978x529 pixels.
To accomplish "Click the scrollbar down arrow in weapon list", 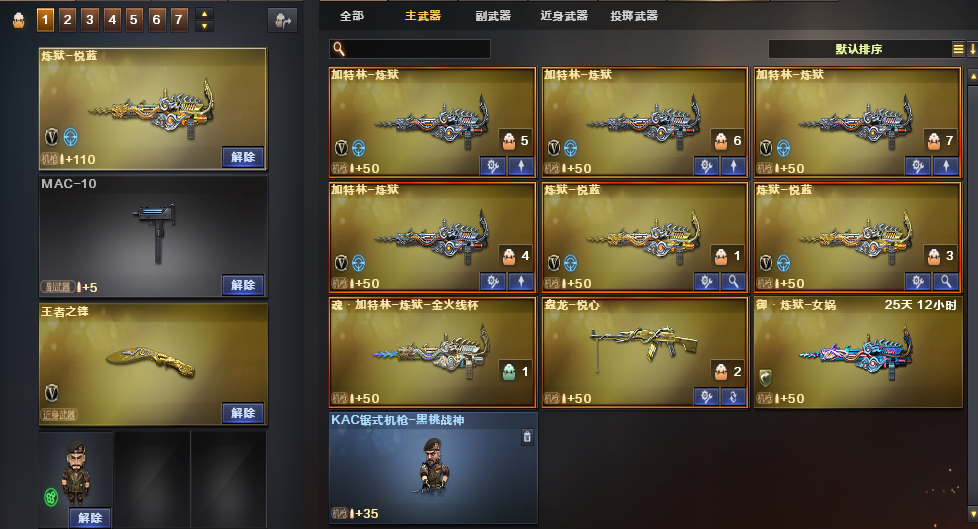I will (x=972, y=513).
